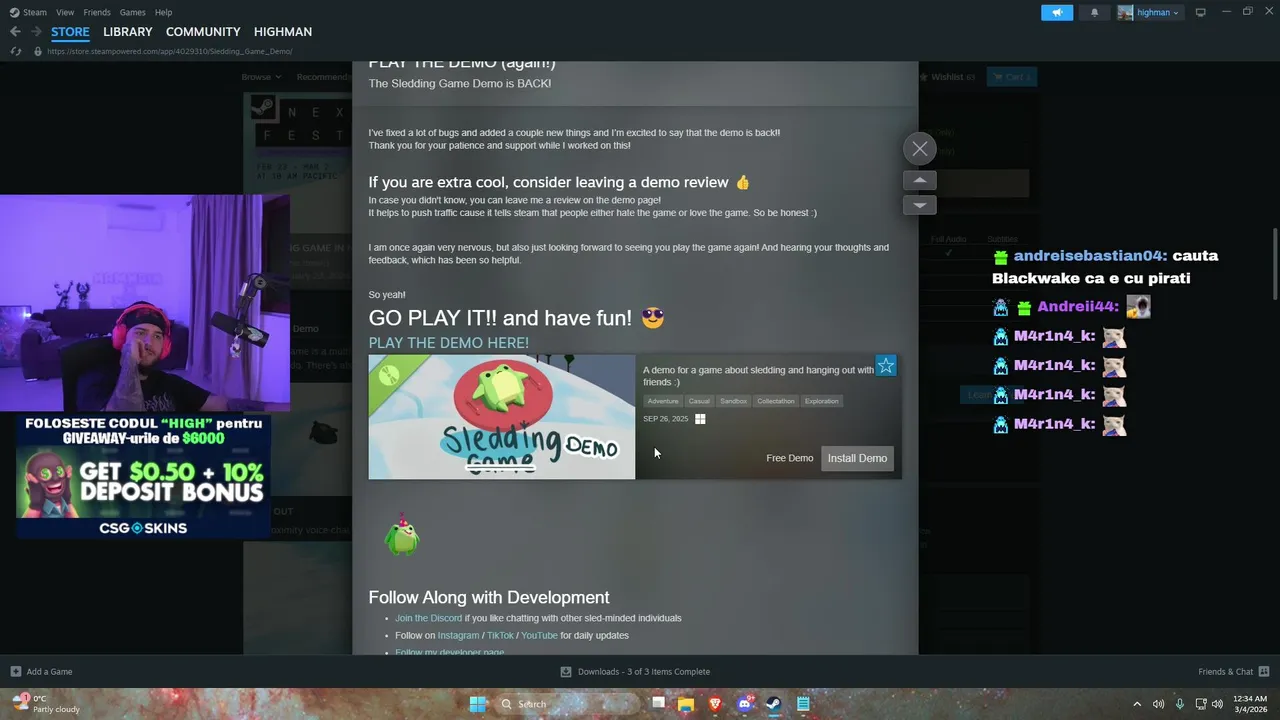This screenshot has height=720, width=1280.
Task: Open Wishlist in the store header
Action: (946, 77)
